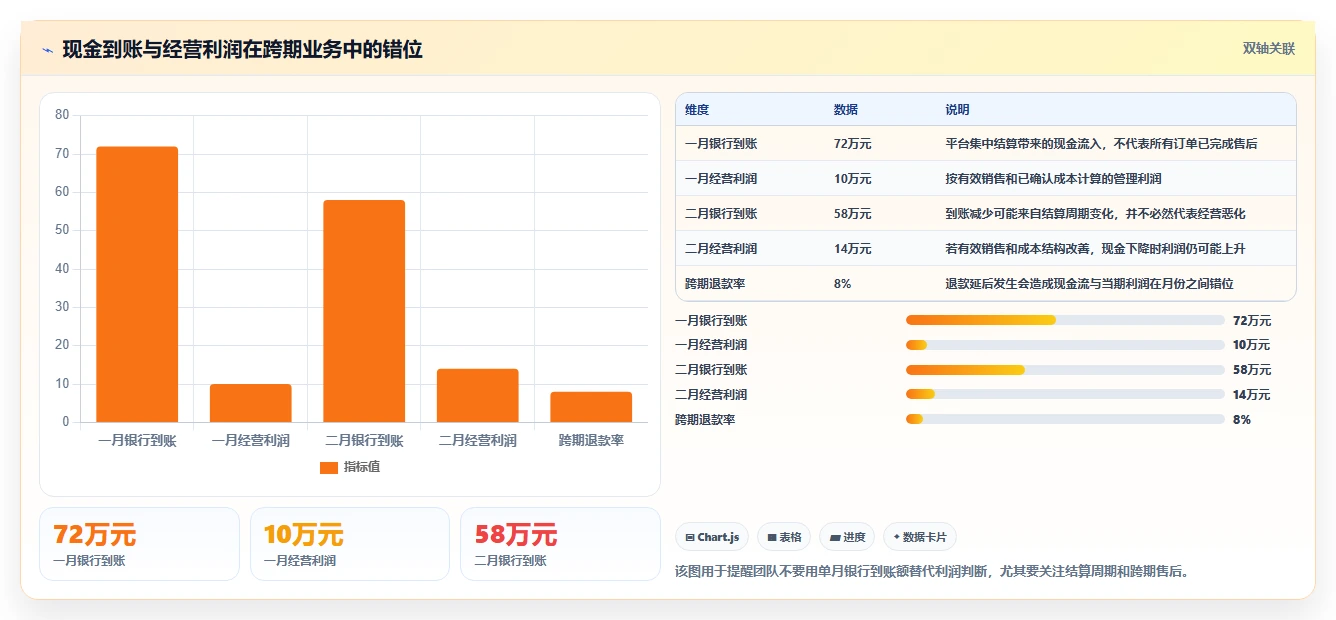The width and height of the screenshot is (1336, 620).
Task: Open the 72万元 一月银行到账 data card
Action: click(139, 544)
